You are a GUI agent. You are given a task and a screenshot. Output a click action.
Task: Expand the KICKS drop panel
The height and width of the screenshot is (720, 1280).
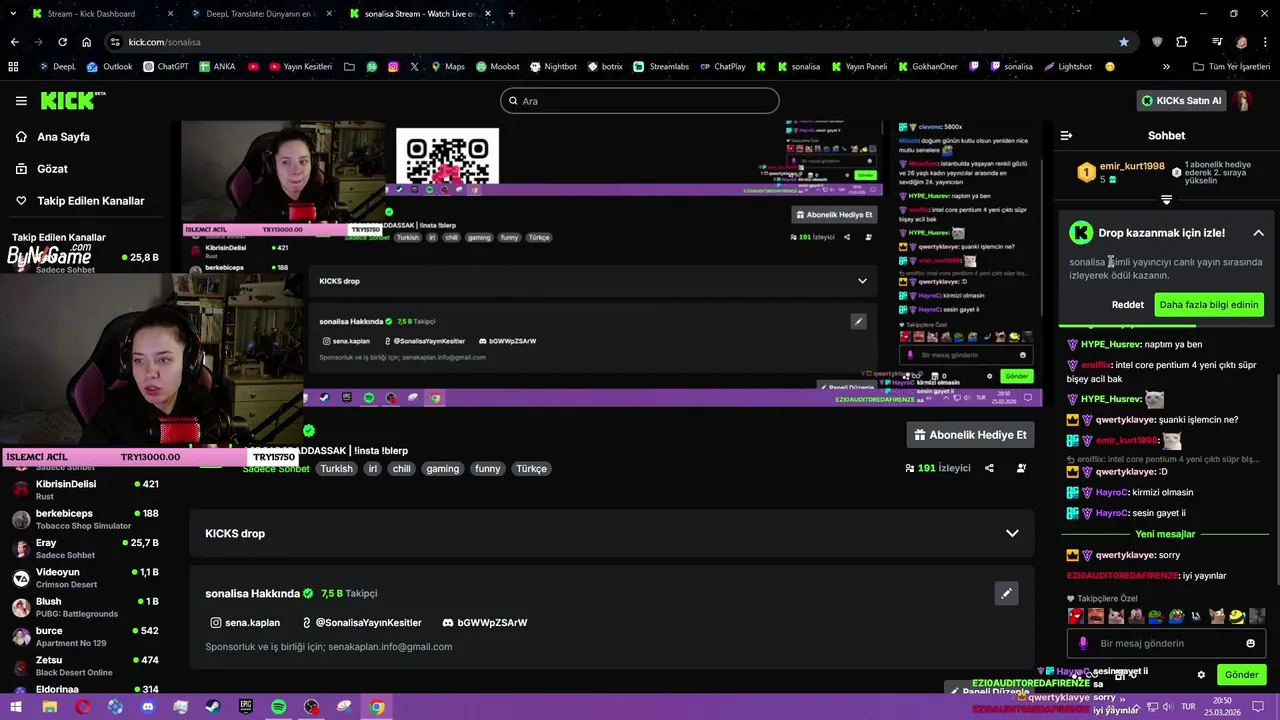[x=1012, y=533]
